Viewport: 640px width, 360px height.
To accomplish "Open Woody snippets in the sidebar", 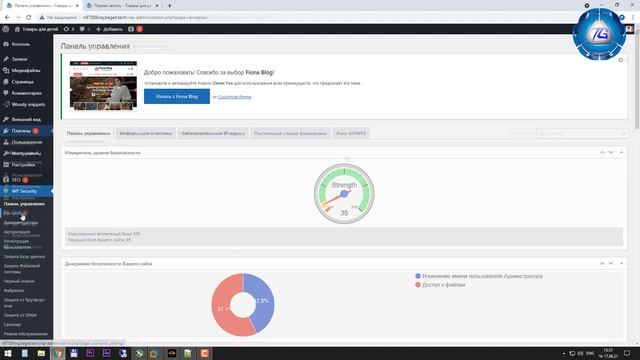I will (x=28, y=104).
